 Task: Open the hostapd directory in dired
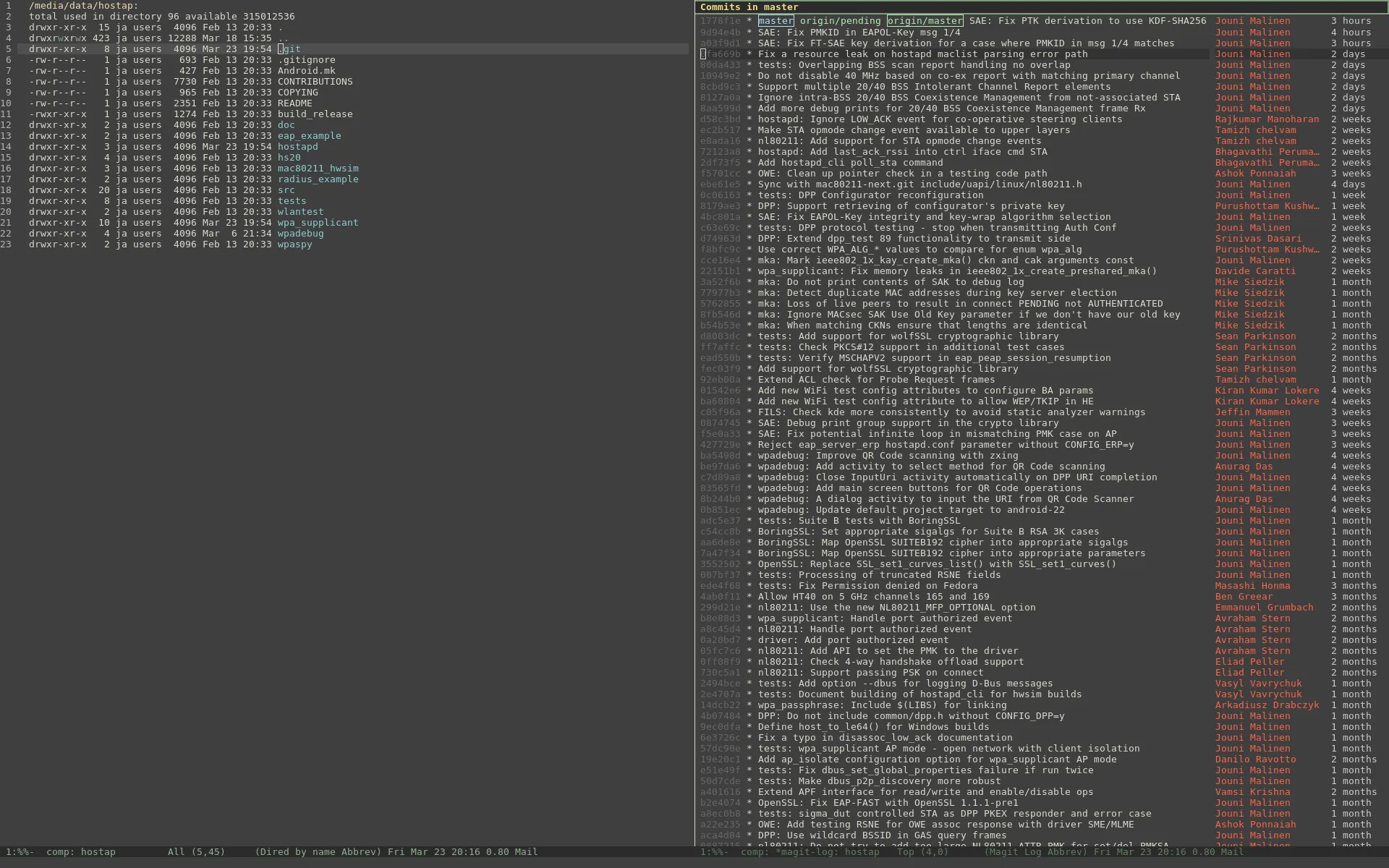(x=297, y=147)
